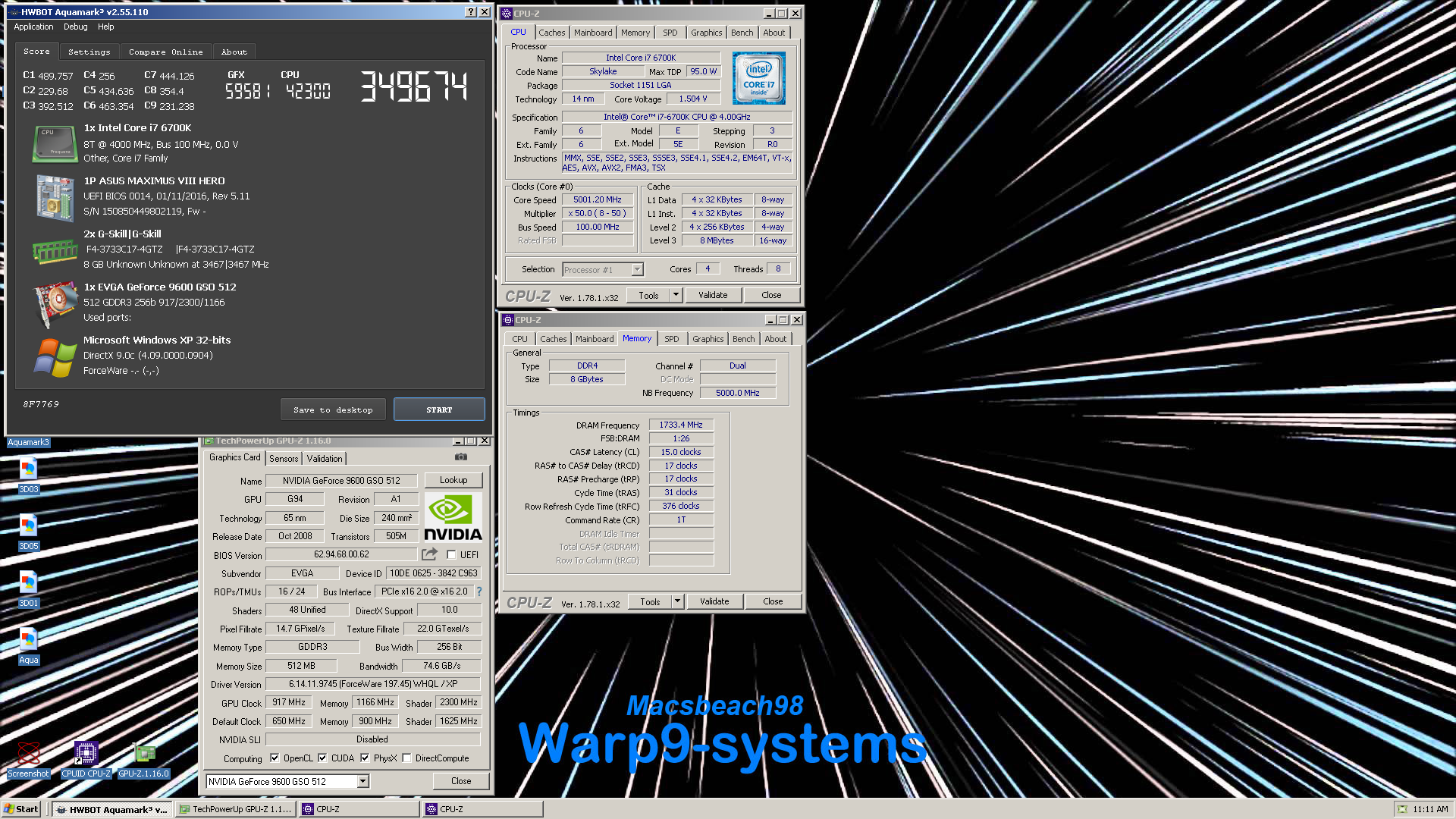
Task: Launch the Screenshot desktop icon
Action: tap(28, 760)
